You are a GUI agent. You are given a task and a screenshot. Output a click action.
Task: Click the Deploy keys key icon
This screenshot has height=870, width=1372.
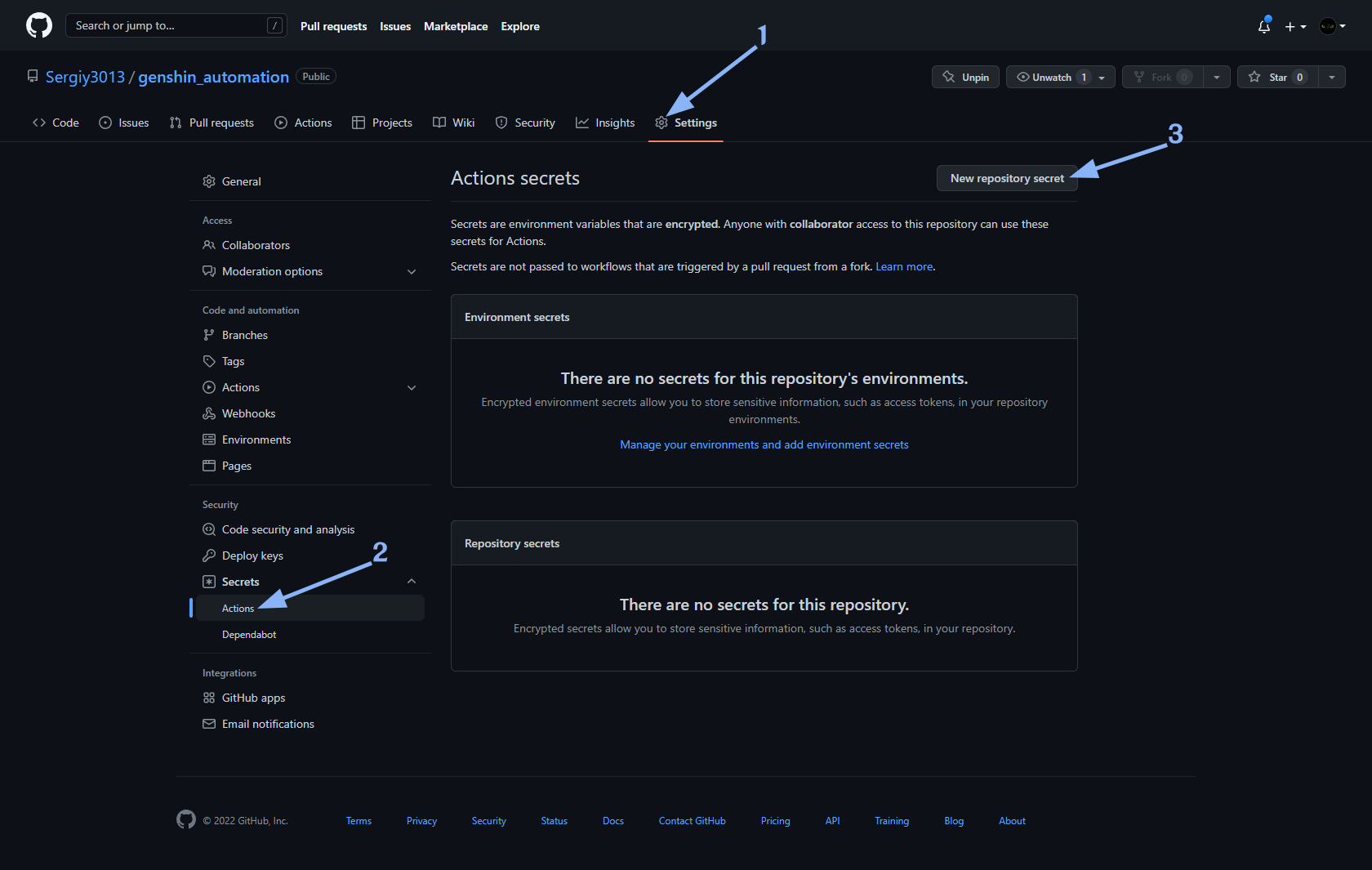pyautogui.click(x=209, y=555)
